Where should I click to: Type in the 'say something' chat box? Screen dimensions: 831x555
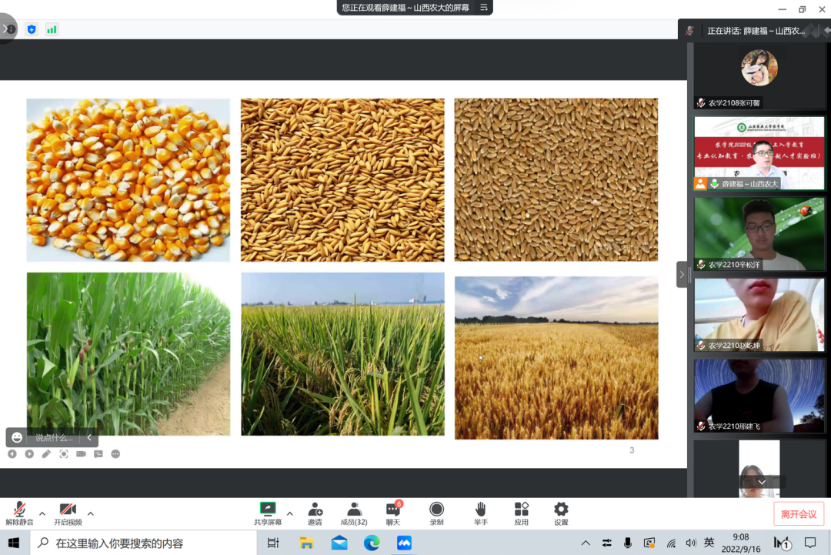pyautogui.click(x=54, y=438)
